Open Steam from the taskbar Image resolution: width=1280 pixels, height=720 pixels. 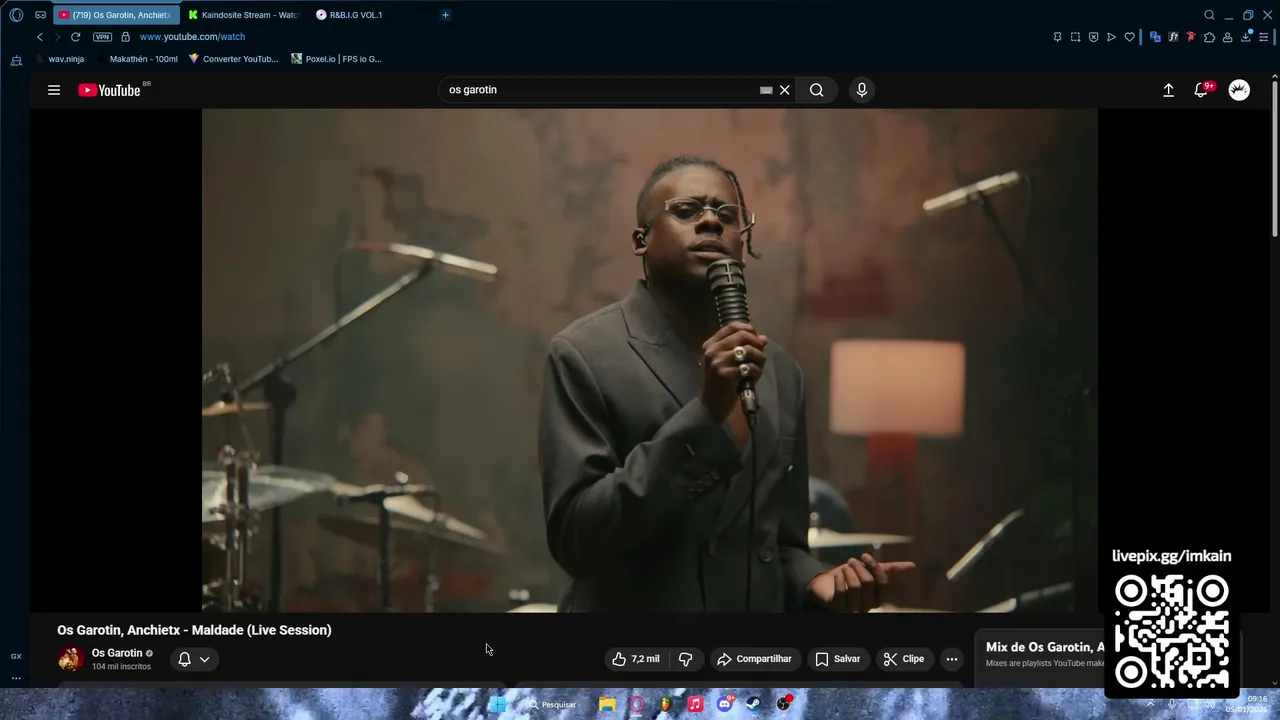(754, 704)
